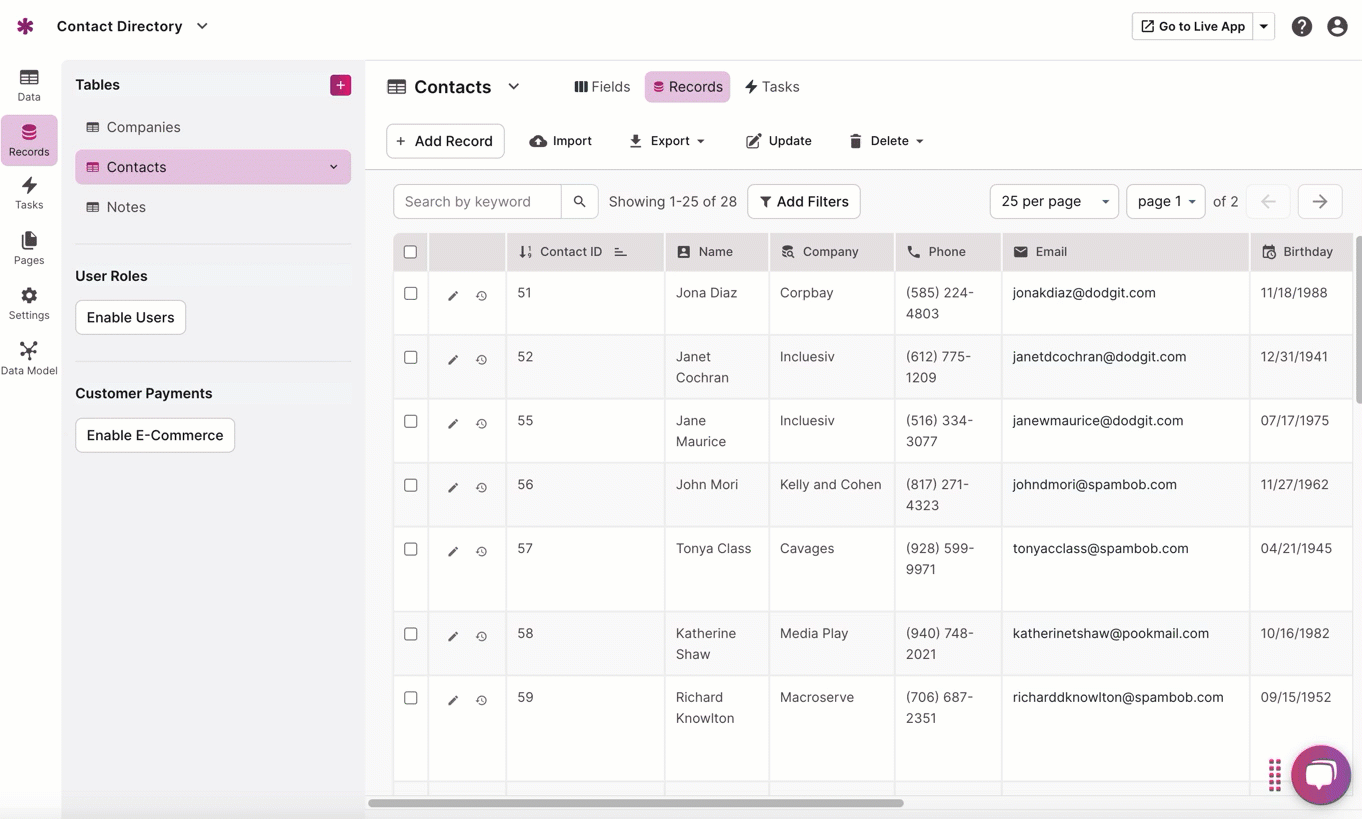1362x819 pixels.
Task: Click the user account profile icon
Action: [1337, 27]
